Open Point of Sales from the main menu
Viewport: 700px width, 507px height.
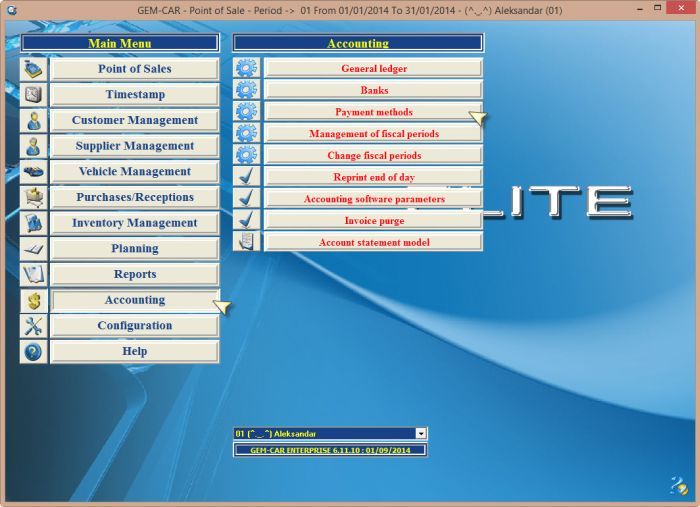[x=135, y=69]
